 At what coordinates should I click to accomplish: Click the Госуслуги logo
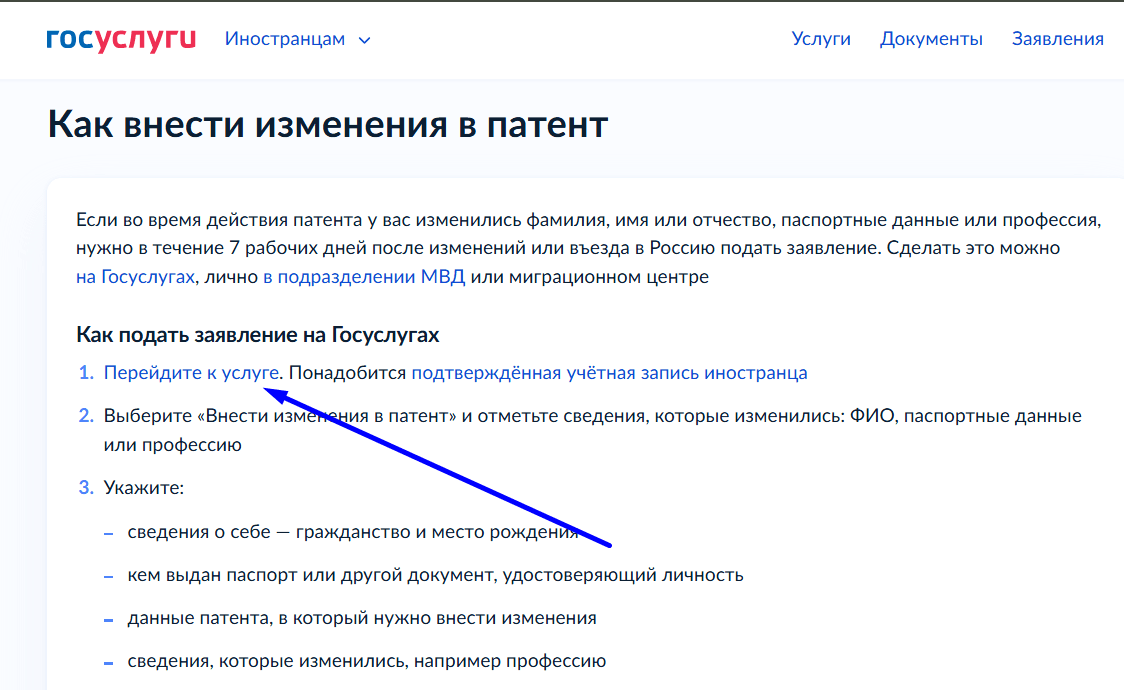[x=121, y=40]
